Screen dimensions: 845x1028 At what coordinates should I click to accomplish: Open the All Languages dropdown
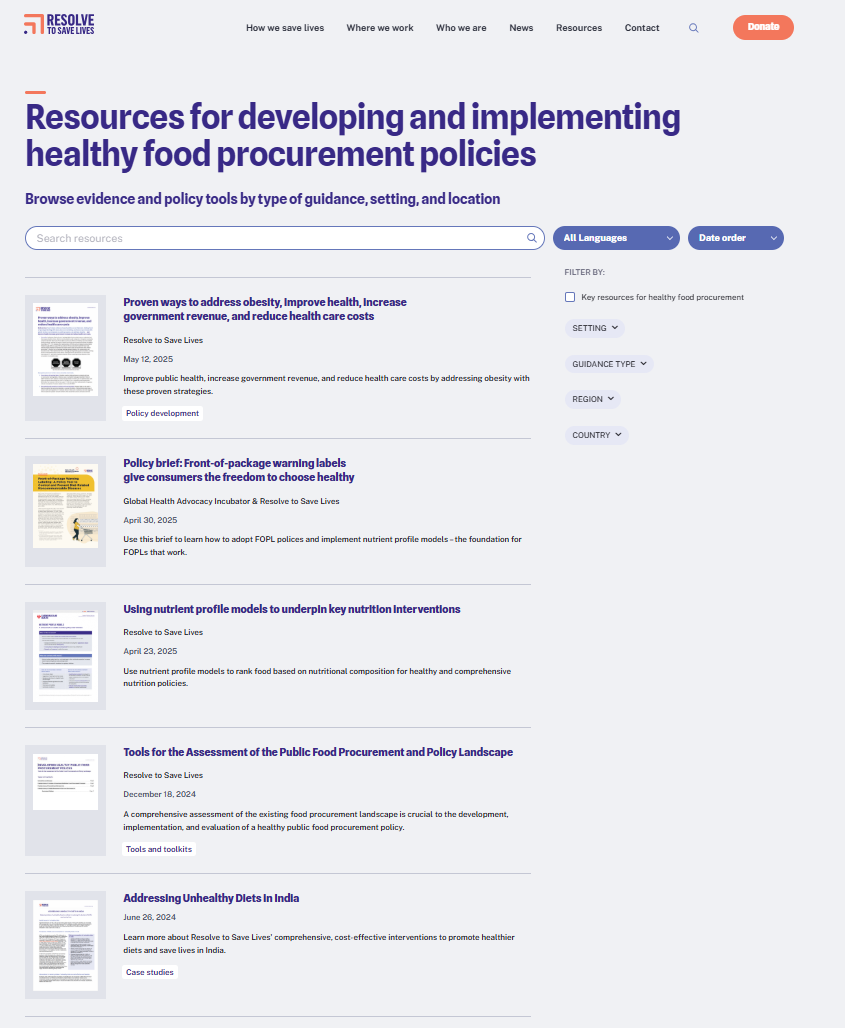point(615,238)
